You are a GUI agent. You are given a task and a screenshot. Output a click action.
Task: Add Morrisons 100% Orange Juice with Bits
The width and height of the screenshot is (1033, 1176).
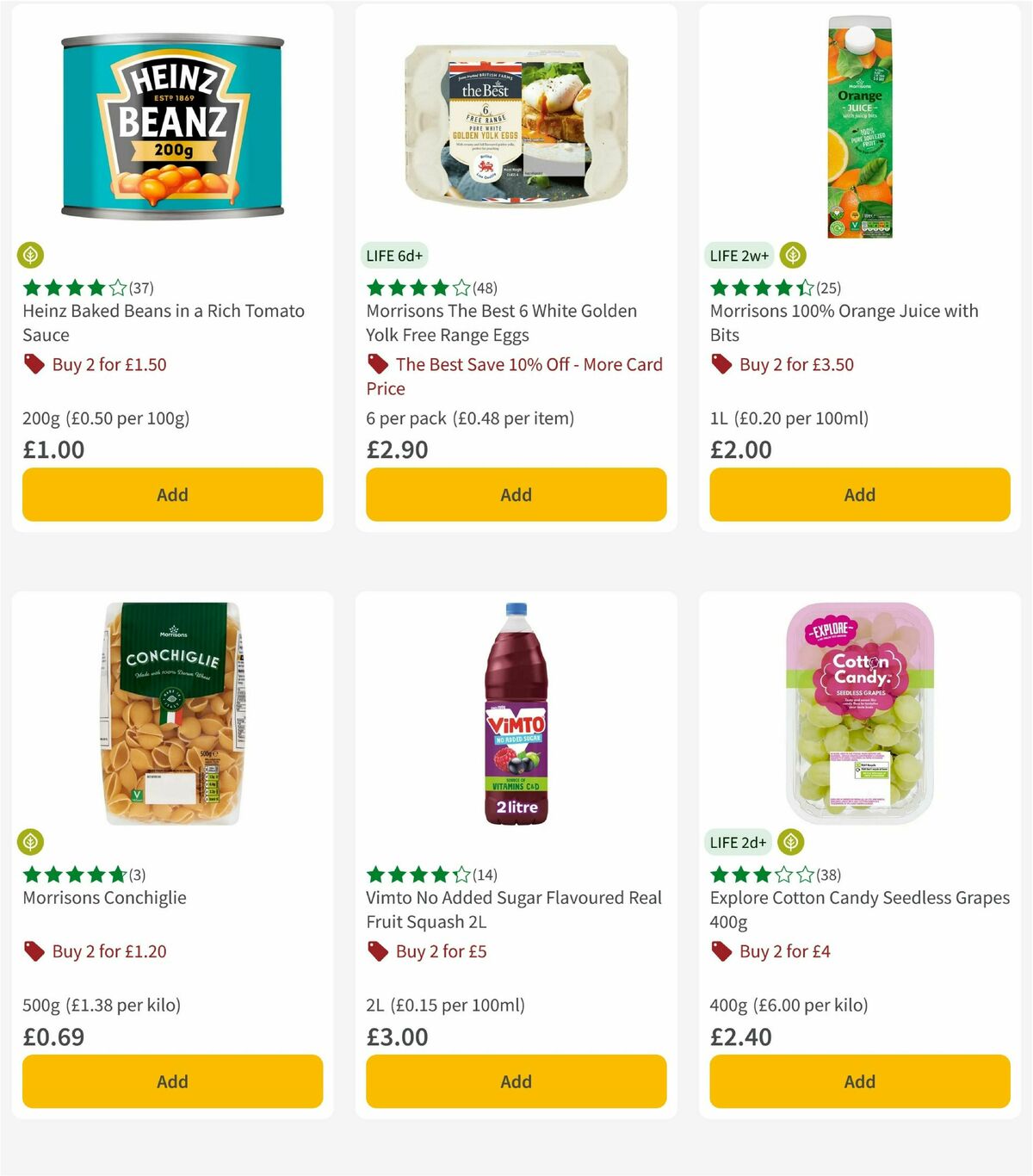click(x=858, y=494)
